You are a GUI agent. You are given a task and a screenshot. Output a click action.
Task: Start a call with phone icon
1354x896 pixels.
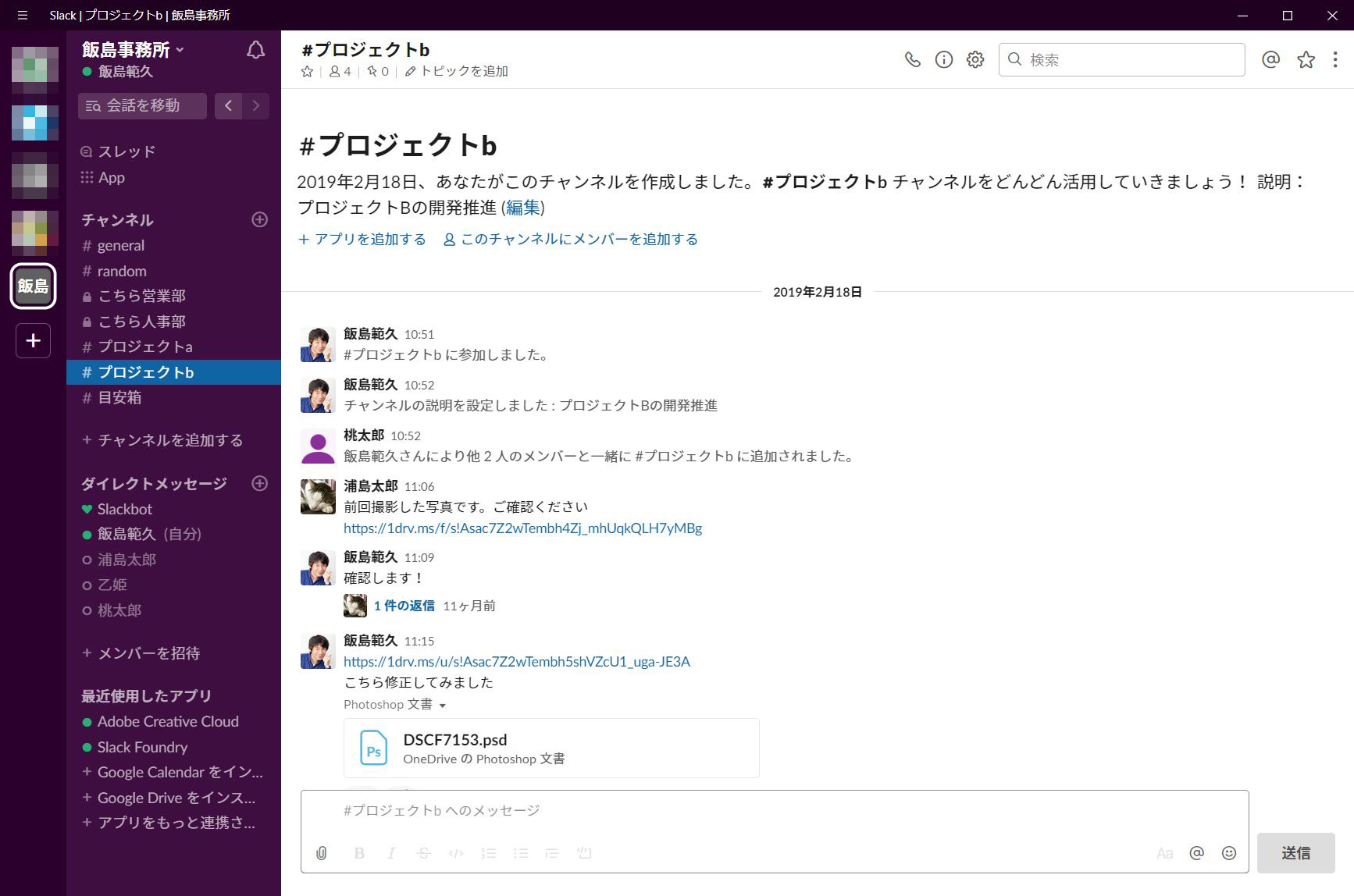[912, 59]
